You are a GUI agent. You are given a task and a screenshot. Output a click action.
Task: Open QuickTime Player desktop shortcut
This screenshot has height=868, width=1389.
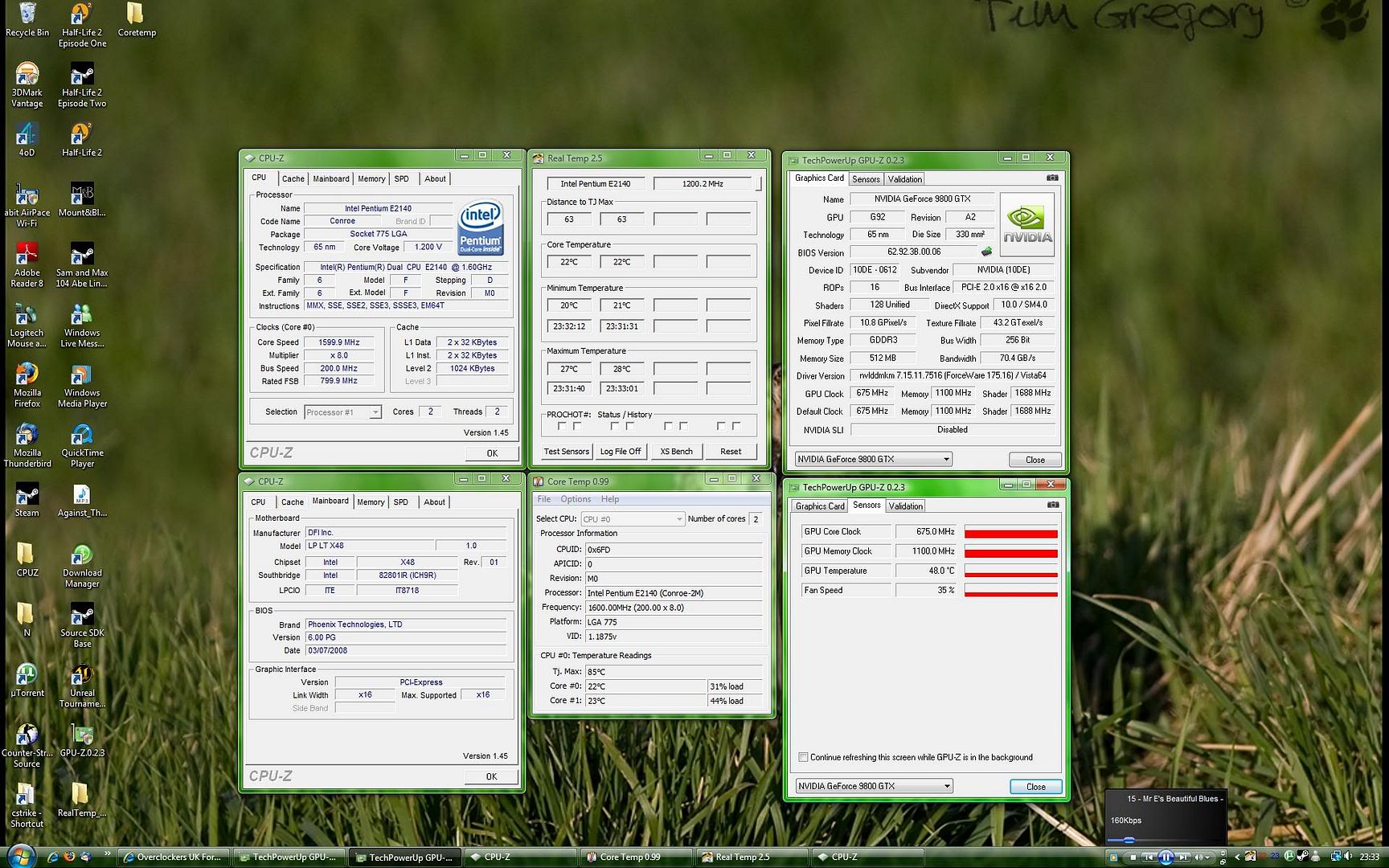click(82, 444)
